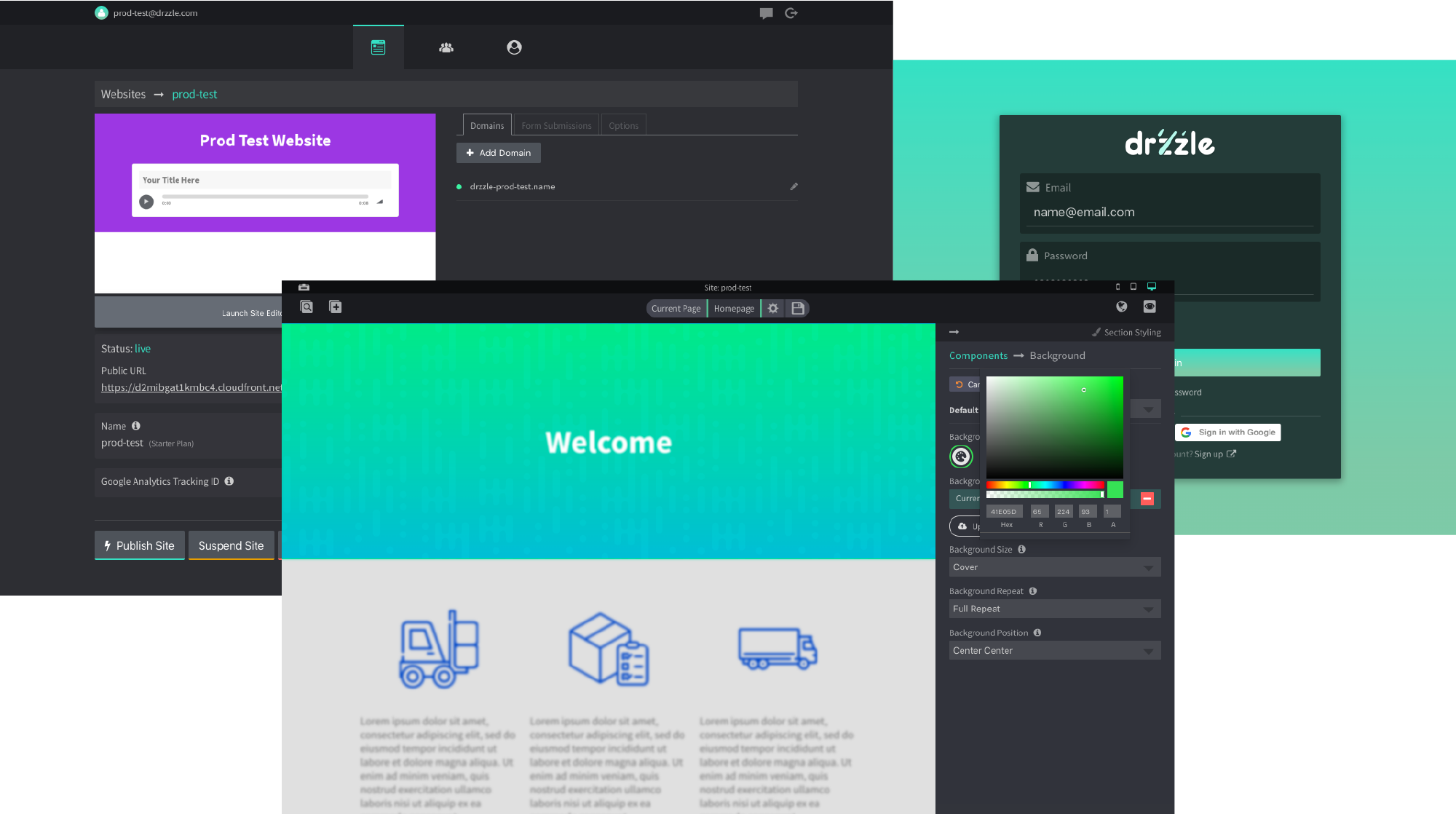Open the team members icon in top navigation

tap(446, 47)
